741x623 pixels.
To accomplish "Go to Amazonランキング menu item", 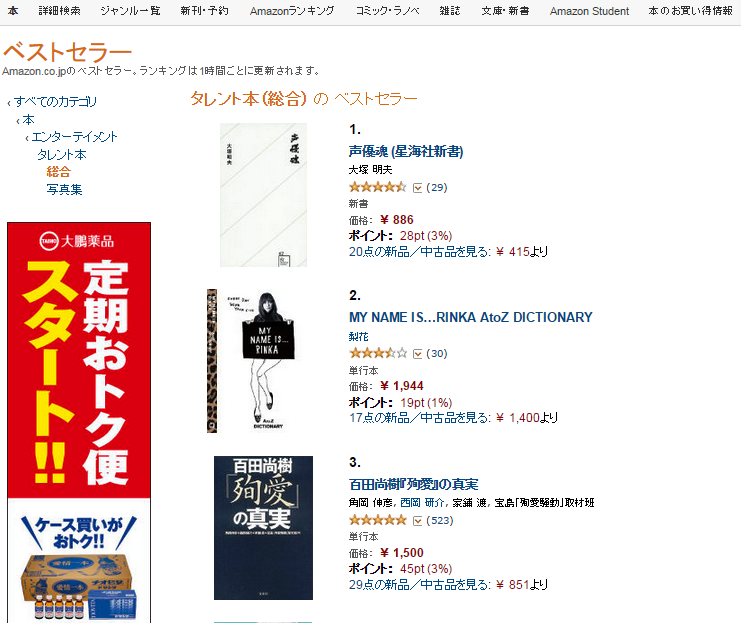I will [292, 11].
